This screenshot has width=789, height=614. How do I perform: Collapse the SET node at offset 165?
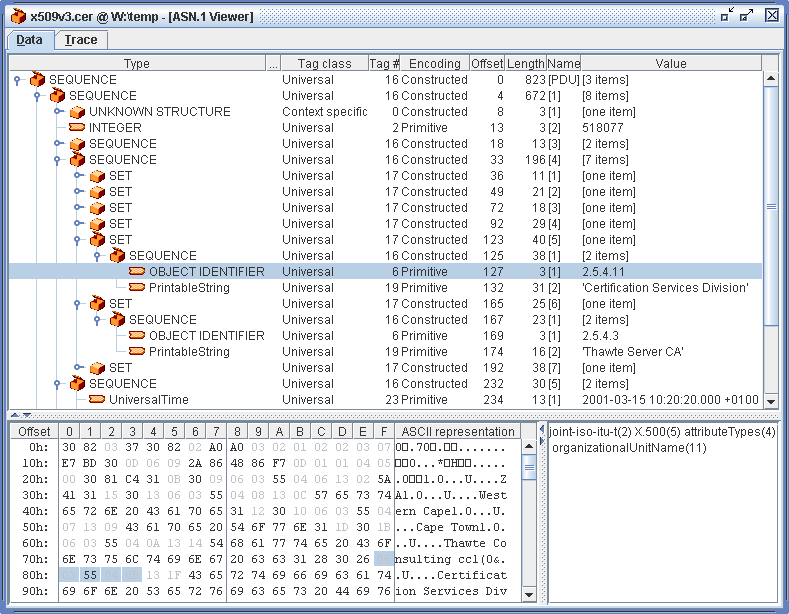click(x=77, y=304)
